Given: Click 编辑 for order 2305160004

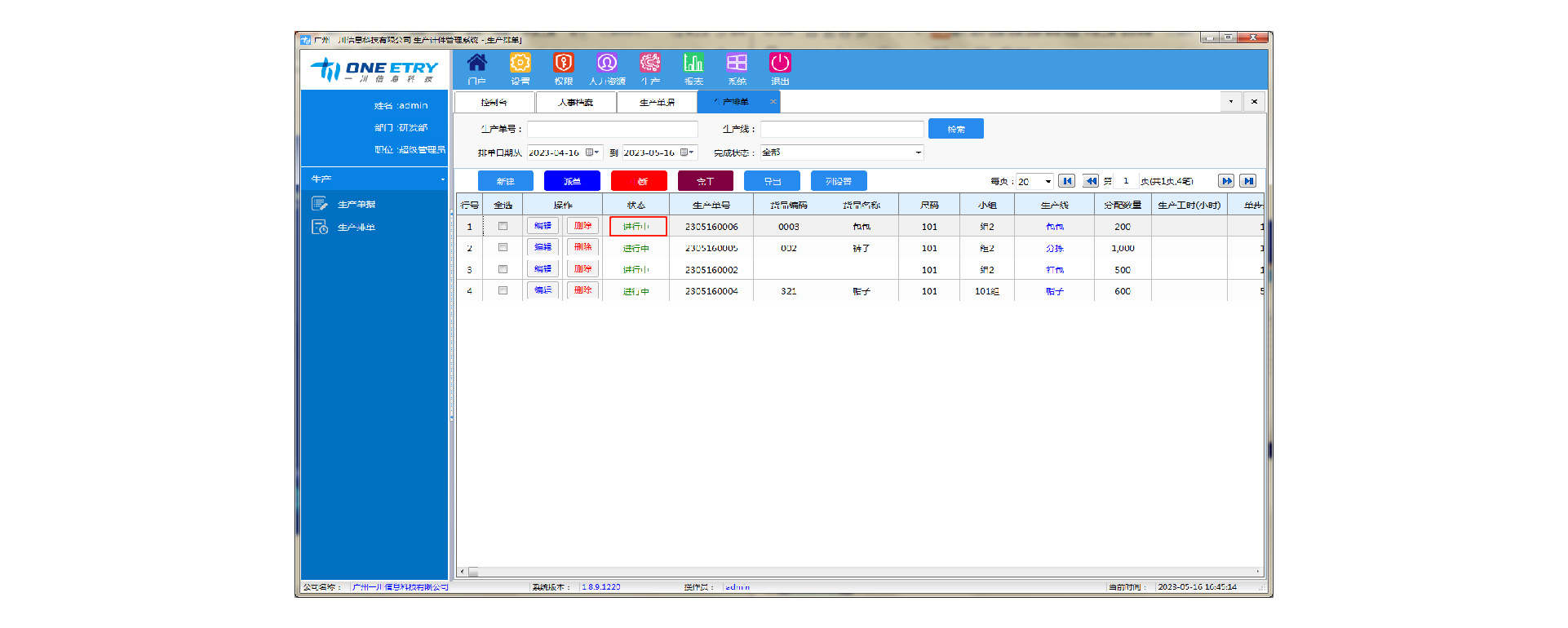Looking at the screenshot, I should pyautogui.click(x=543, y=290).
